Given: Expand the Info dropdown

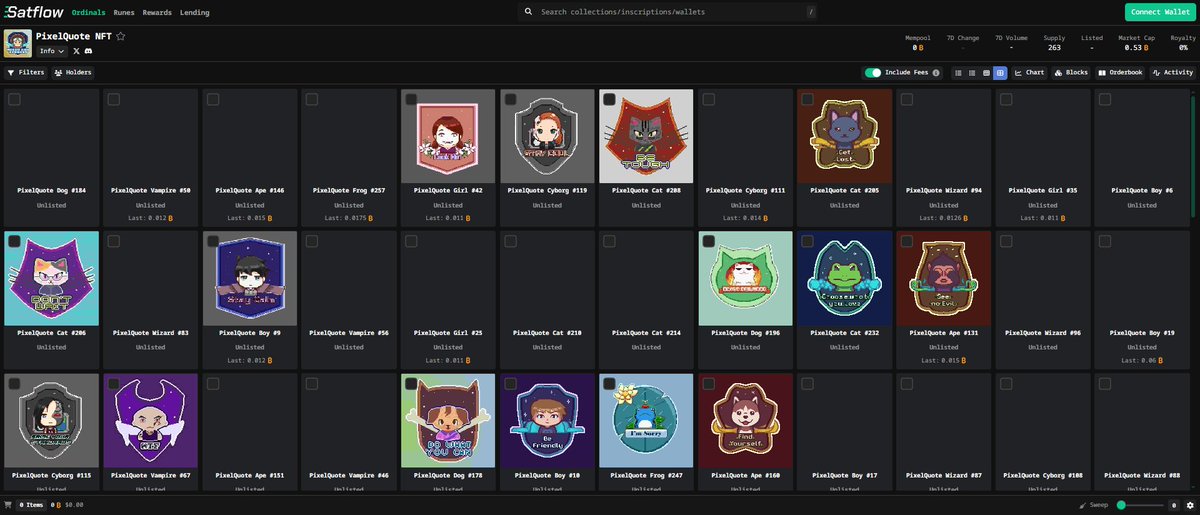Looking at the screenshot, I should pyautogui.click(x=52, y=51).
